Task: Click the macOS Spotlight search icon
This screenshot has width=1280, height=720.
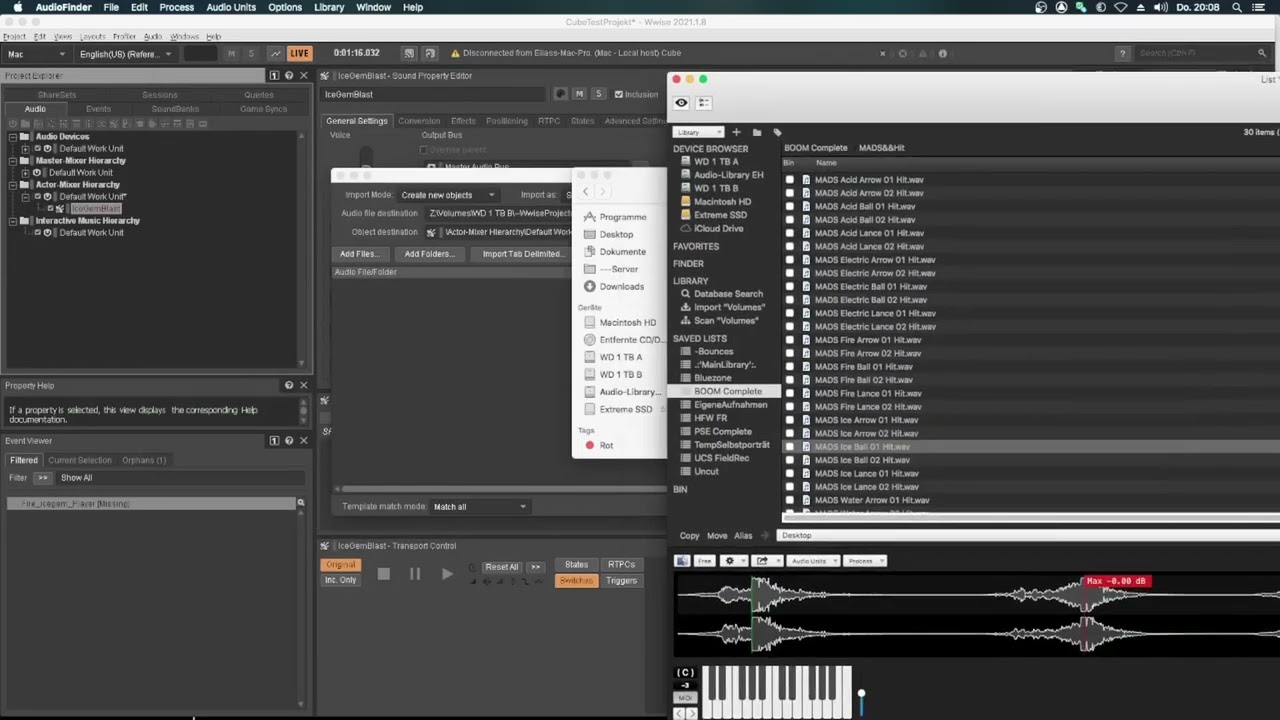Action: 1237,7
